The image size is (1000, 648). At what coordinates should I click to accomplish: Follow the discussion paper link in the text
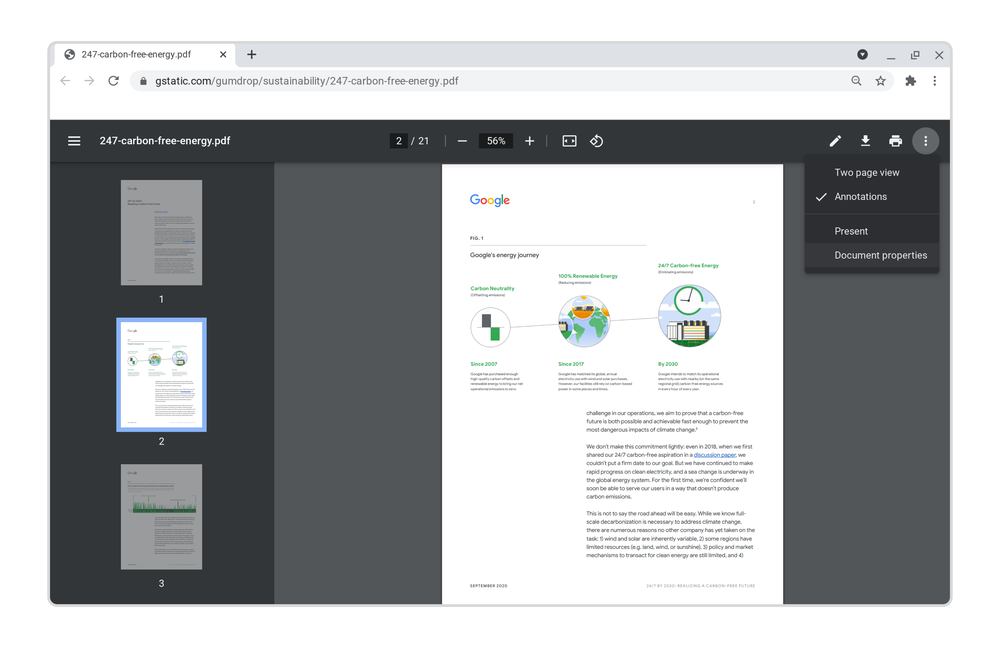point(714,454)
